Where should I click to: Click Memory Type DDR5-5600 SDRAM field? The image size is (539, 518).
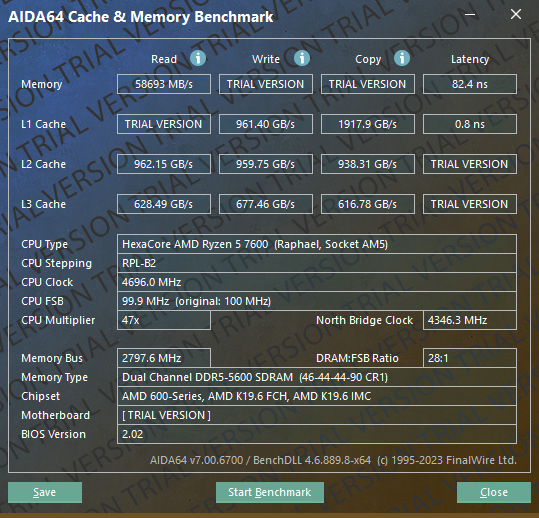coord(317,377)
